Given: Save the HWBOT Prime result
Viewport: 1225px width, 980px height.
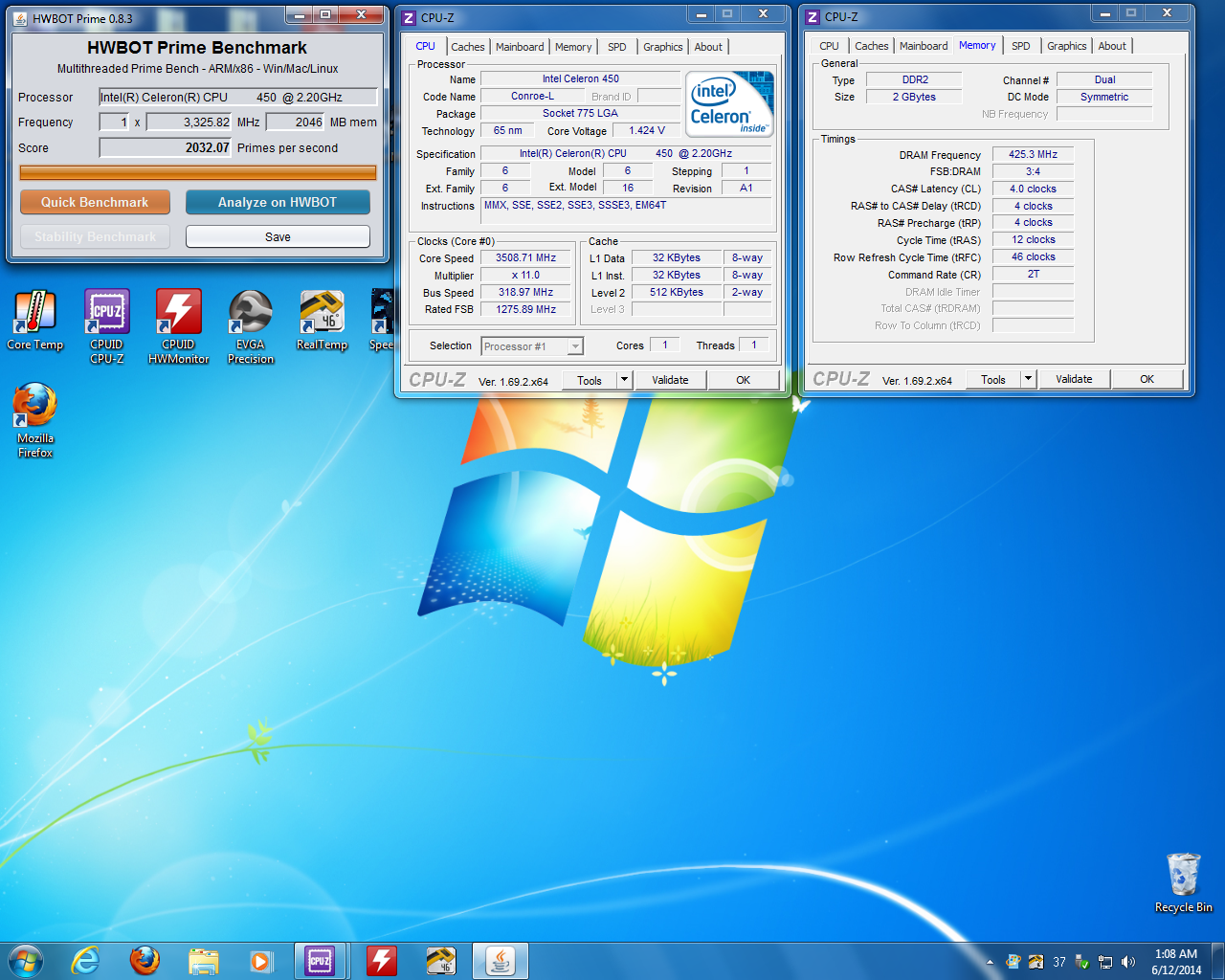Looking at the screenshot, I should [278, 236].
